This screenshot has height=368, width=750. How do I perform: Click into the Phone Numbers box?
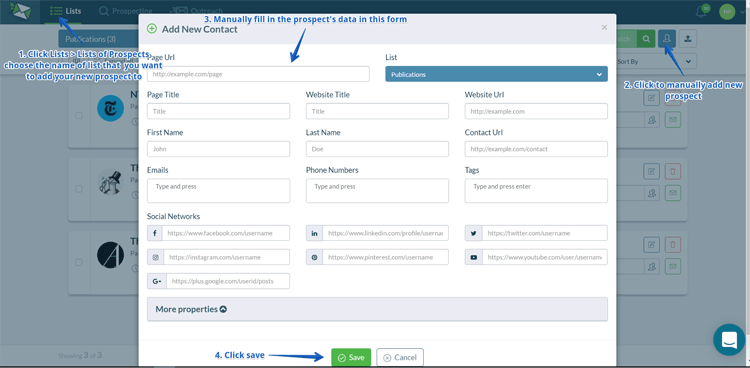tap(377, 190)
